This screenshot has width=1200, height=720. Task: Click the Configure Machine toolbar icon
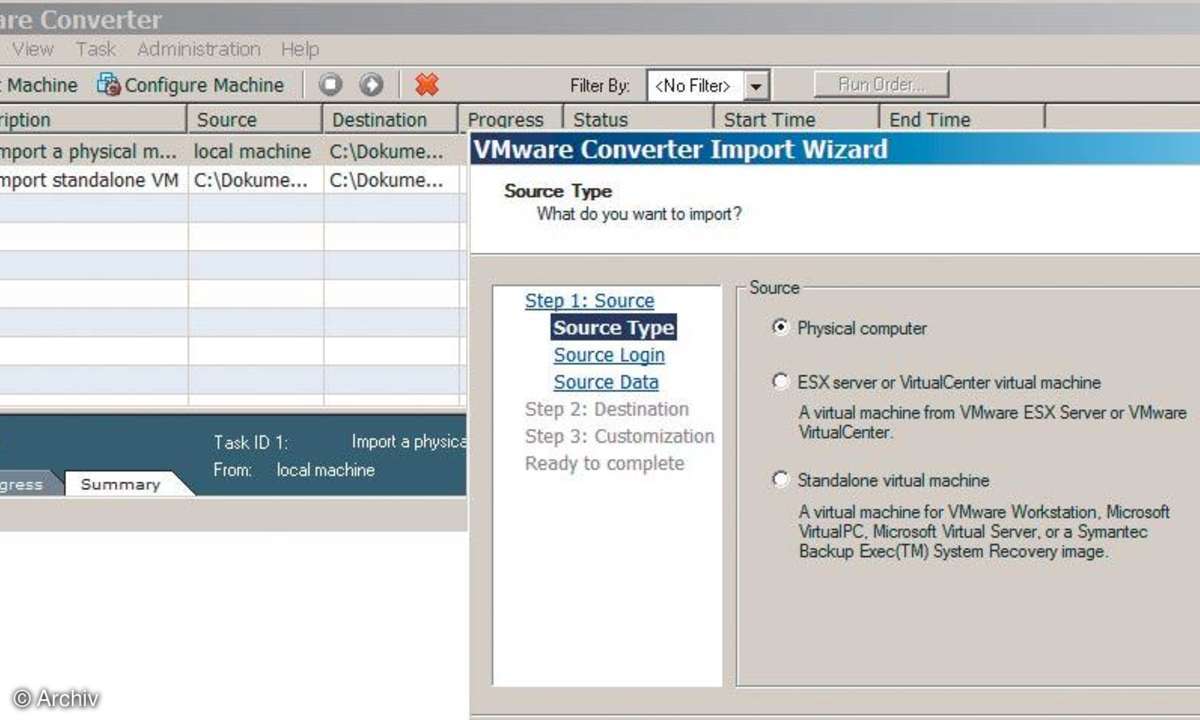[x=108, y=85]
